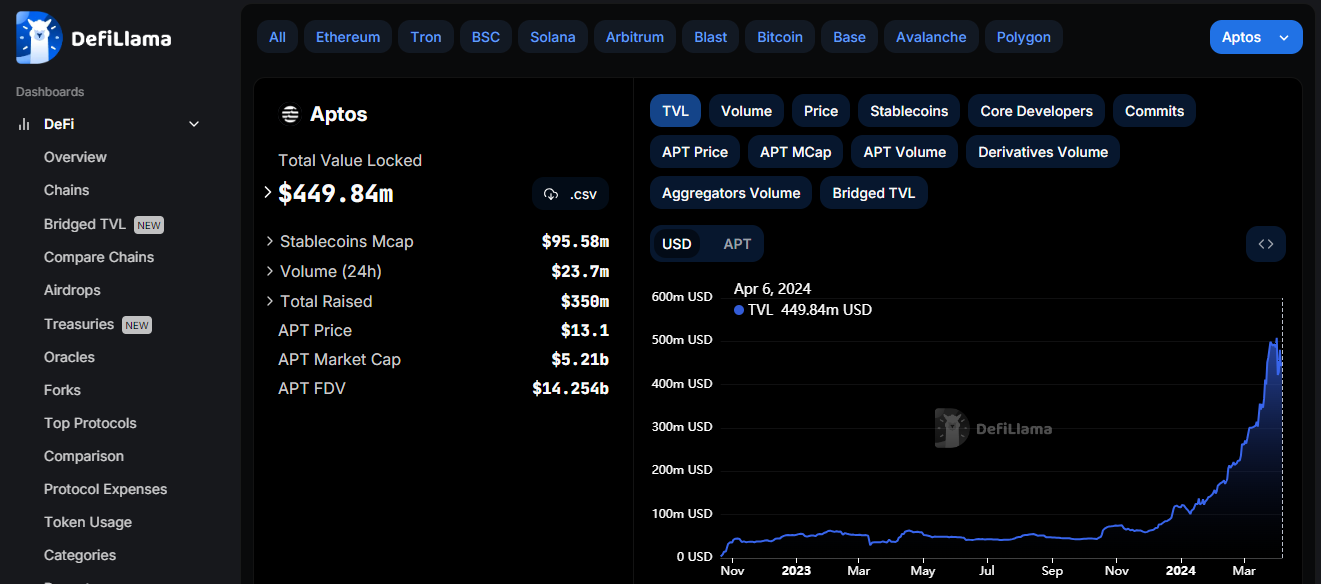Select the Tron chain filter
The image size is (1321, 584).
(x=426, y=37)
